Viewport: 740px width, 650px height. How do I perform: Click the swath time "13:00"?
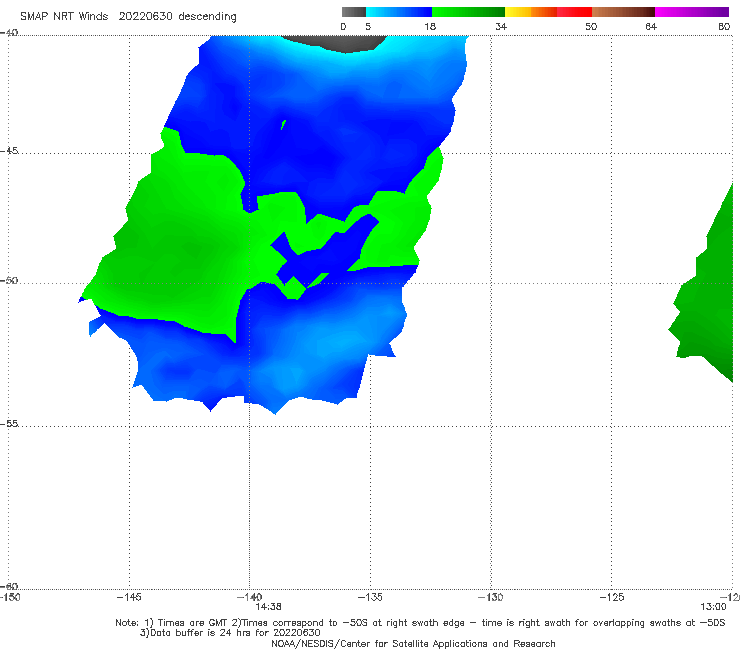713,607
